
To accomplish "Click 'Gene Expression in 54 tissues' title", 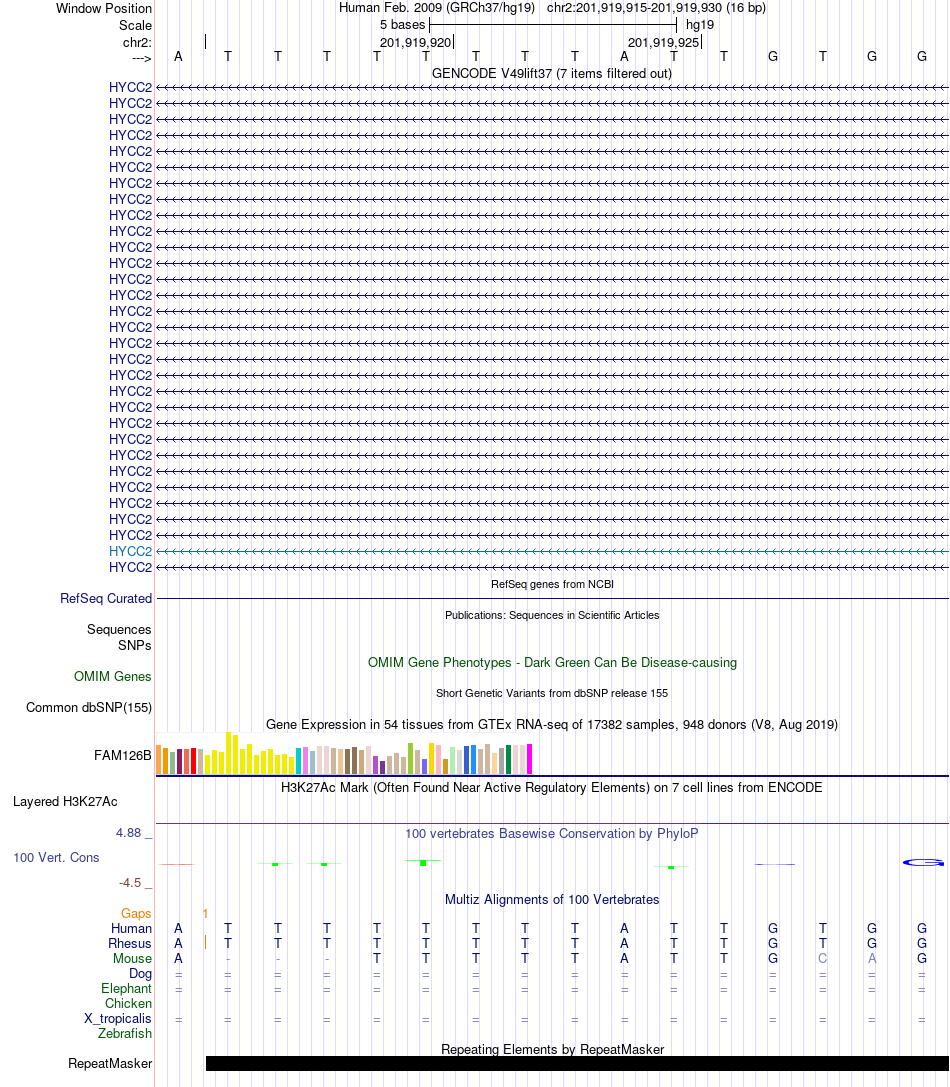I will point(552,724).
